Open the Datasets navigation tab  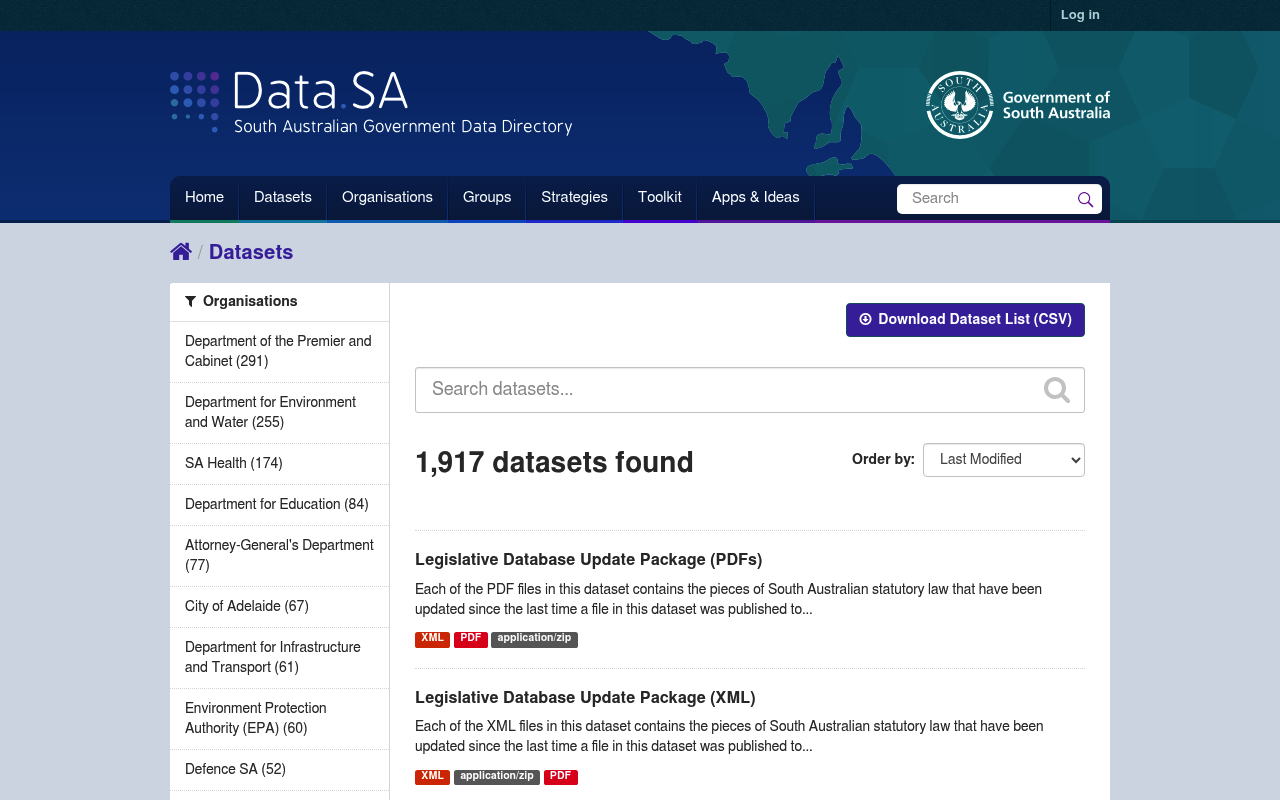point(283,198)
